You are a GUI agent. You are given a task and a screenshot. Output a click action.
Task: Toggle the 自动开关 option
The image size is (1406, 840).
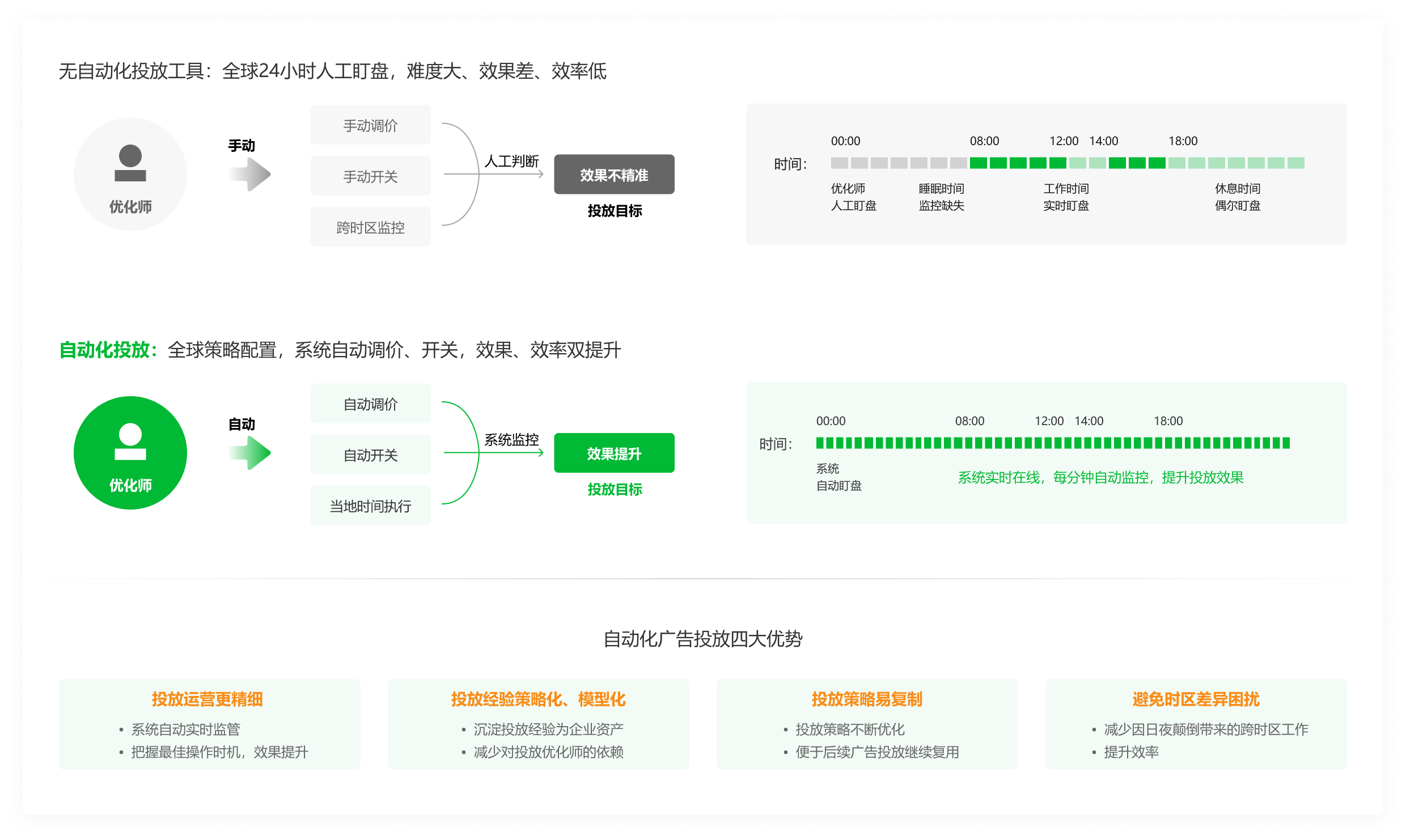pos(370,453)
